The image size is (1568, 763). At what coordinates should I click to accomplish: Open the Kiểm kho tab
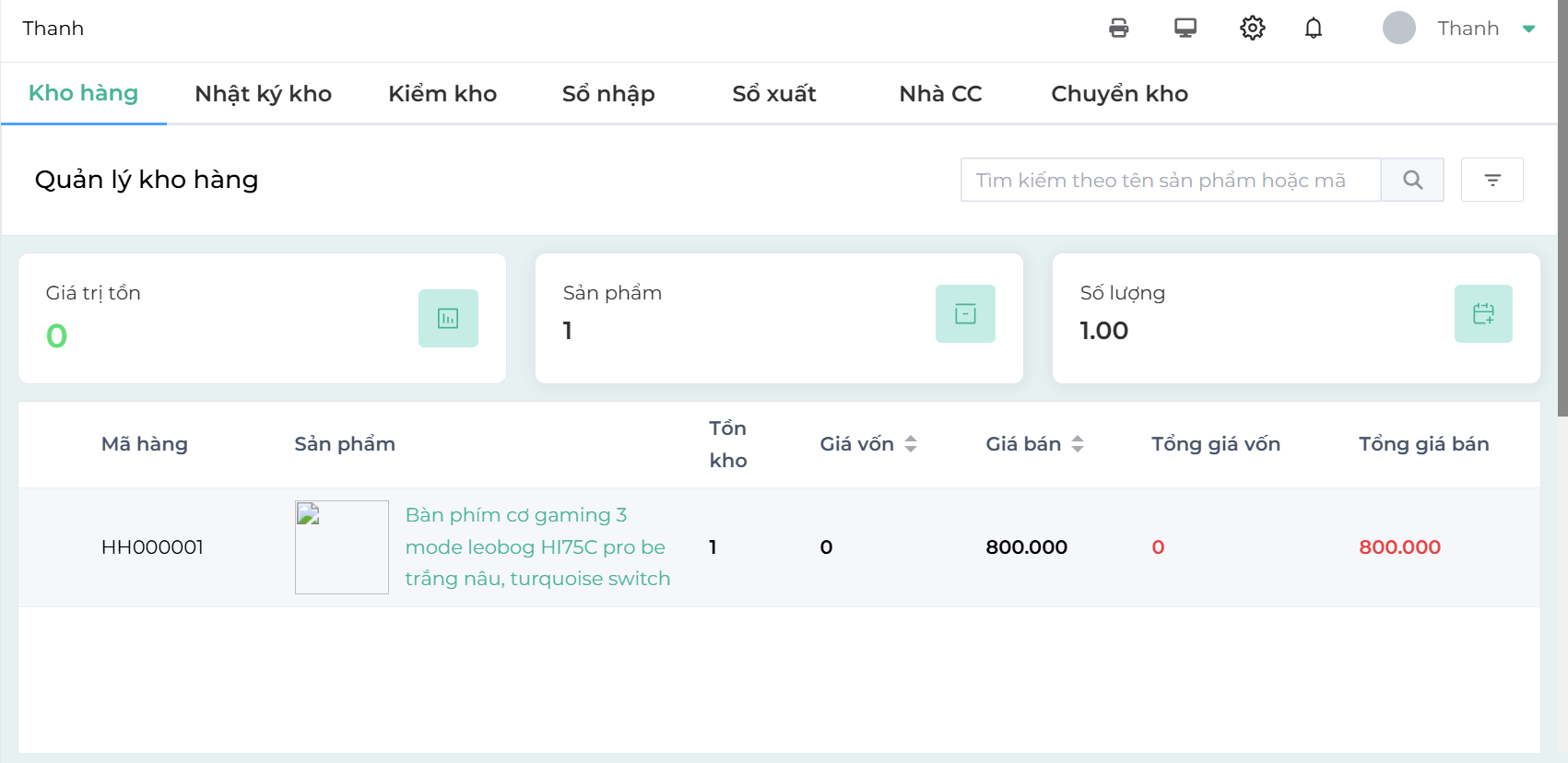tap(442, 94)
